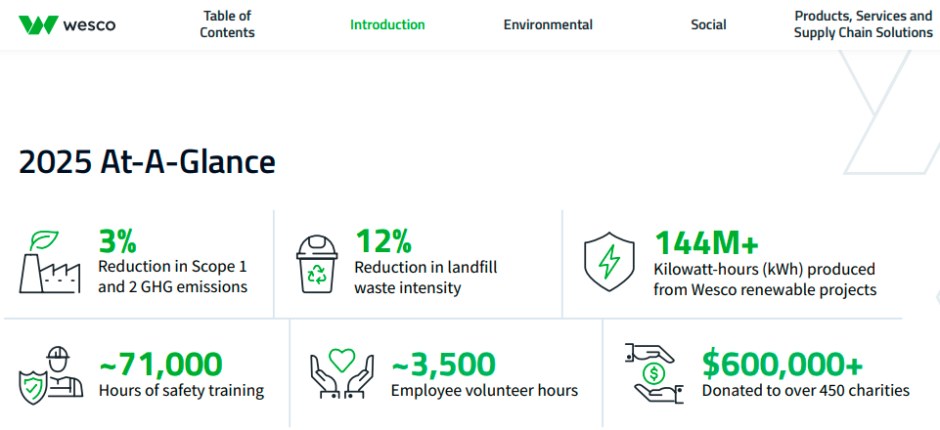Click the 144M+ statistic
This screenshot has height=430, width=940.
(x=706, y=243)
